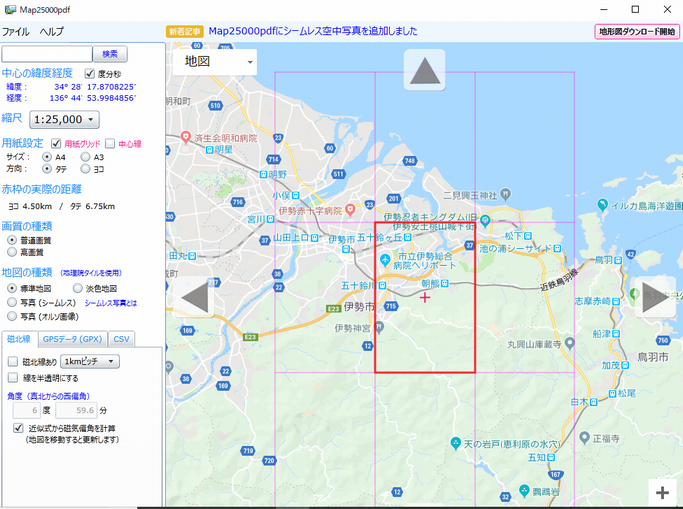Pan the map east with the right arrow

tap(655, 297)
